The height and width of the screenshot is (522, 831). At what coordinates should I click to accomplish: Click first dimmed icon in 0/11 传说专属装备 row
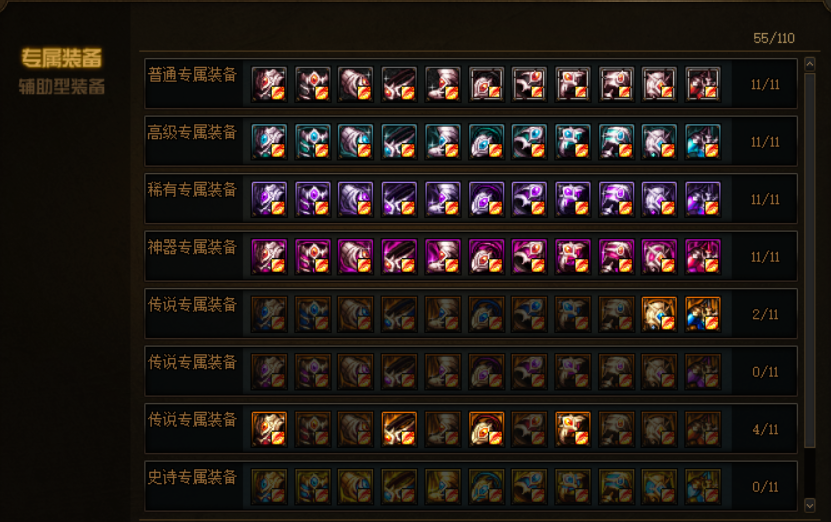point(269,371)
